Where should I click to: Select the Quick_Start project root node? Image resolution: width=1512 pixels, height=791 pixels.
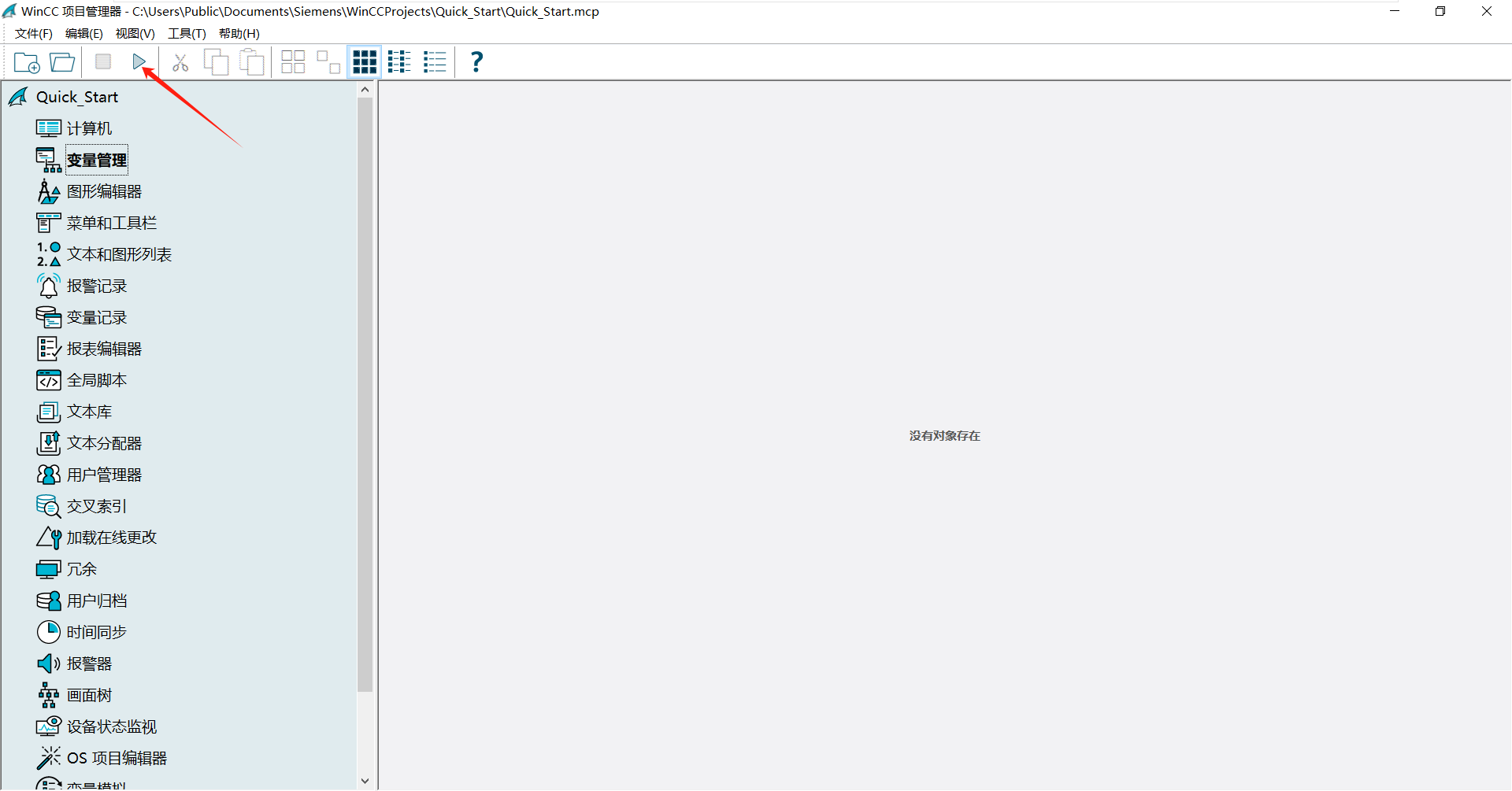[x=77, y=97]
